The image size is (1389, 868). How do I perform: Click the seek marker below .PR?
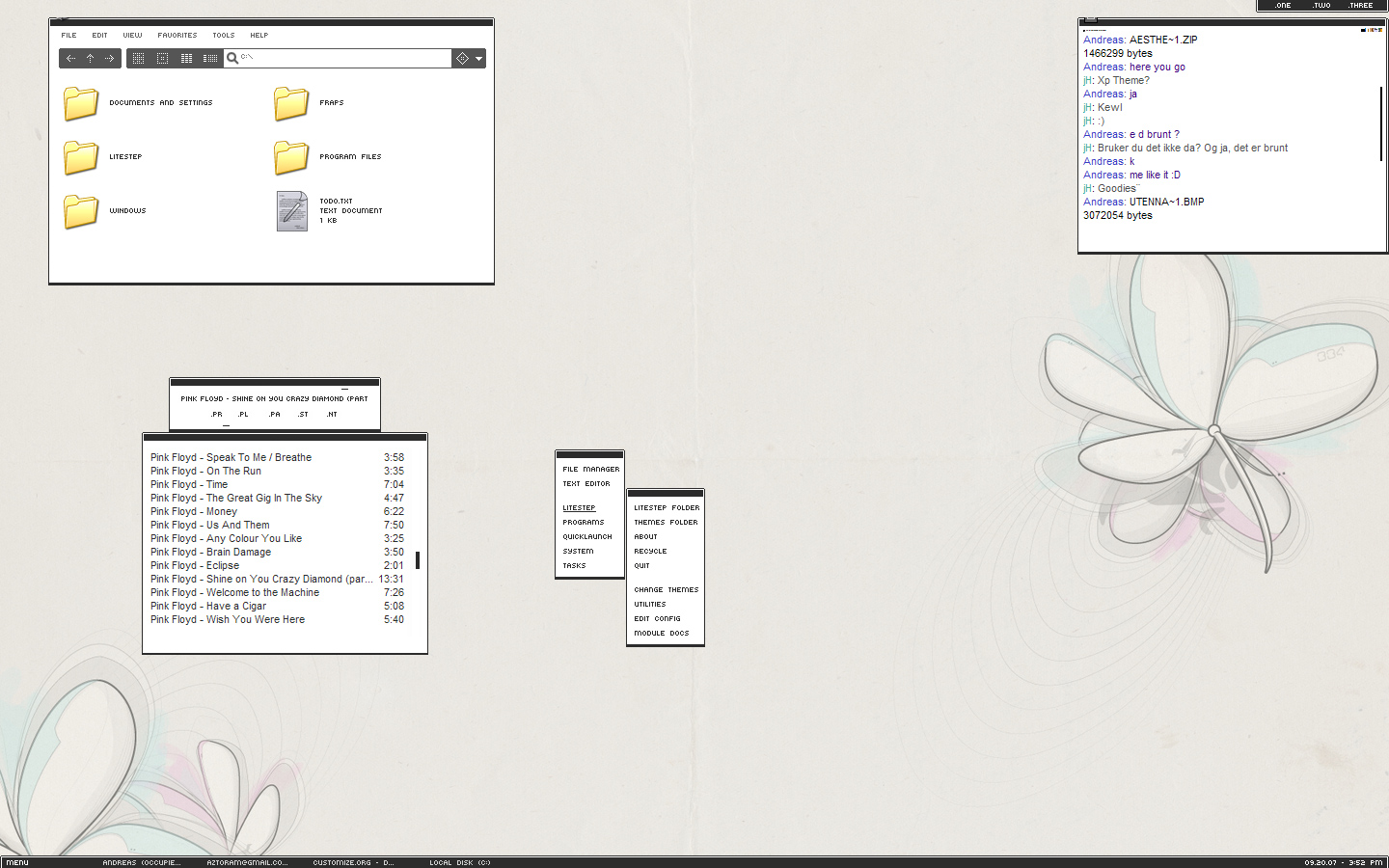click(x=227, y=425)
